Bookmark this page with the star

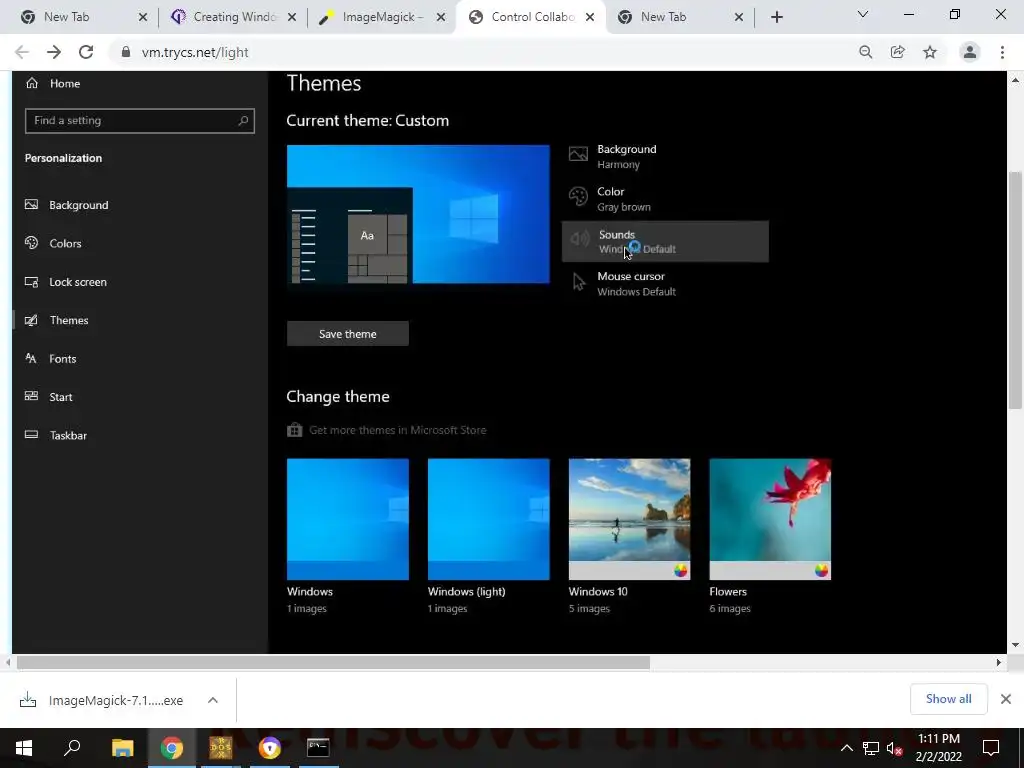coord(930,52)
